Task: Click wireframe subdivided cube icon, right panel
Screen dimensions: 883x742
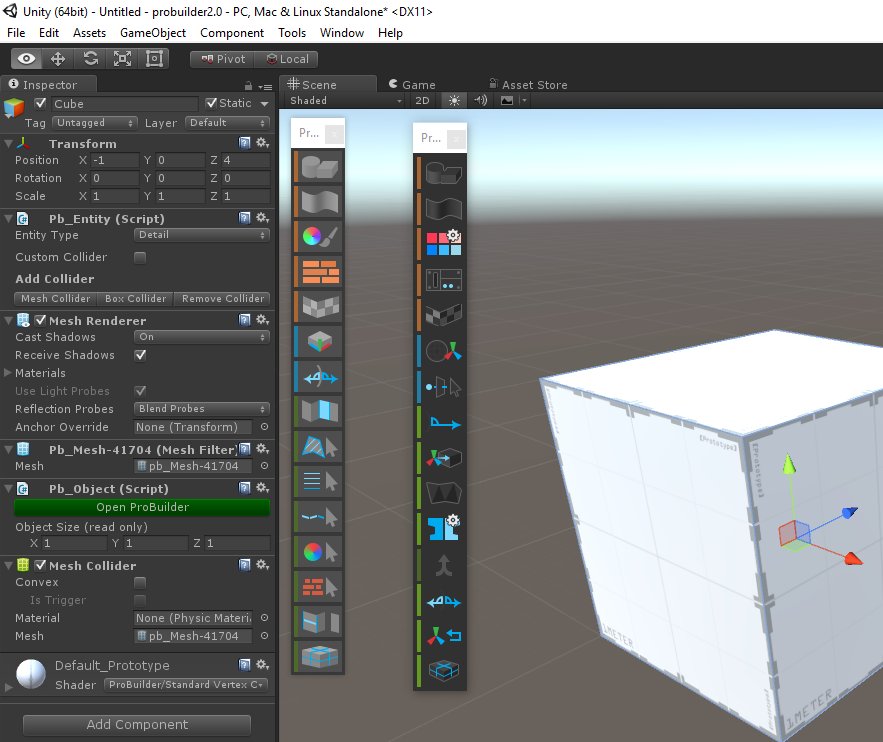Action: click(x=444, y=671)
